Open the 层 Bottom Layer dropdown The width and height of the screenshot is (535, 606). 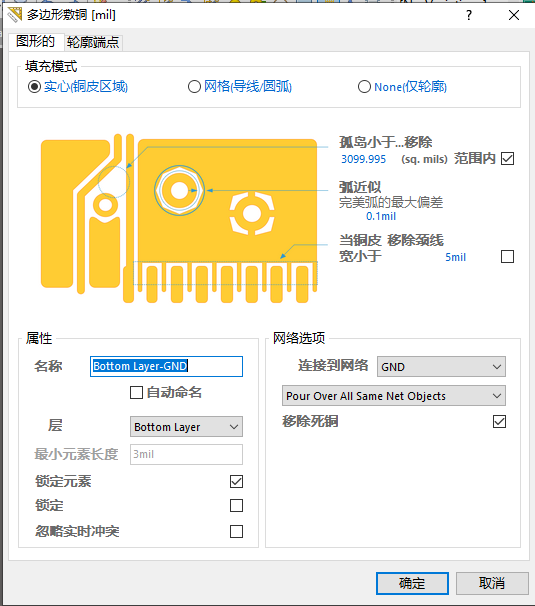click(186, 427)
